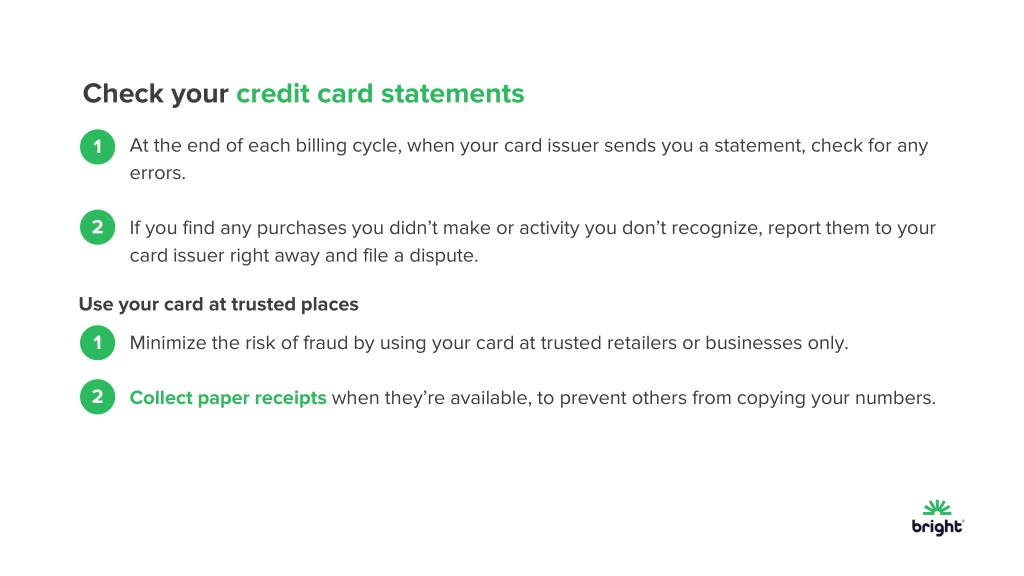Click the phrase "check for any" in item one
This screenshot has width=1024, height=576.
869,146
